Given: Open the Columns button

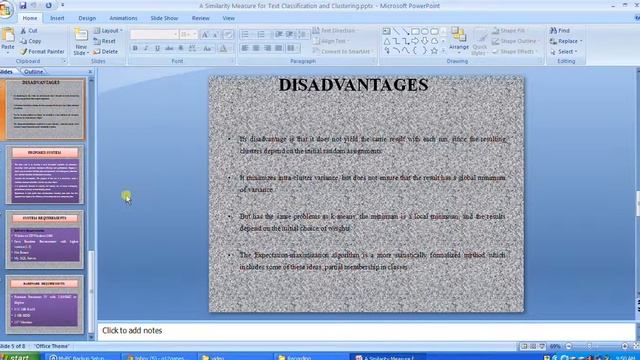Looking at the screenshot, I should (292, 48).
